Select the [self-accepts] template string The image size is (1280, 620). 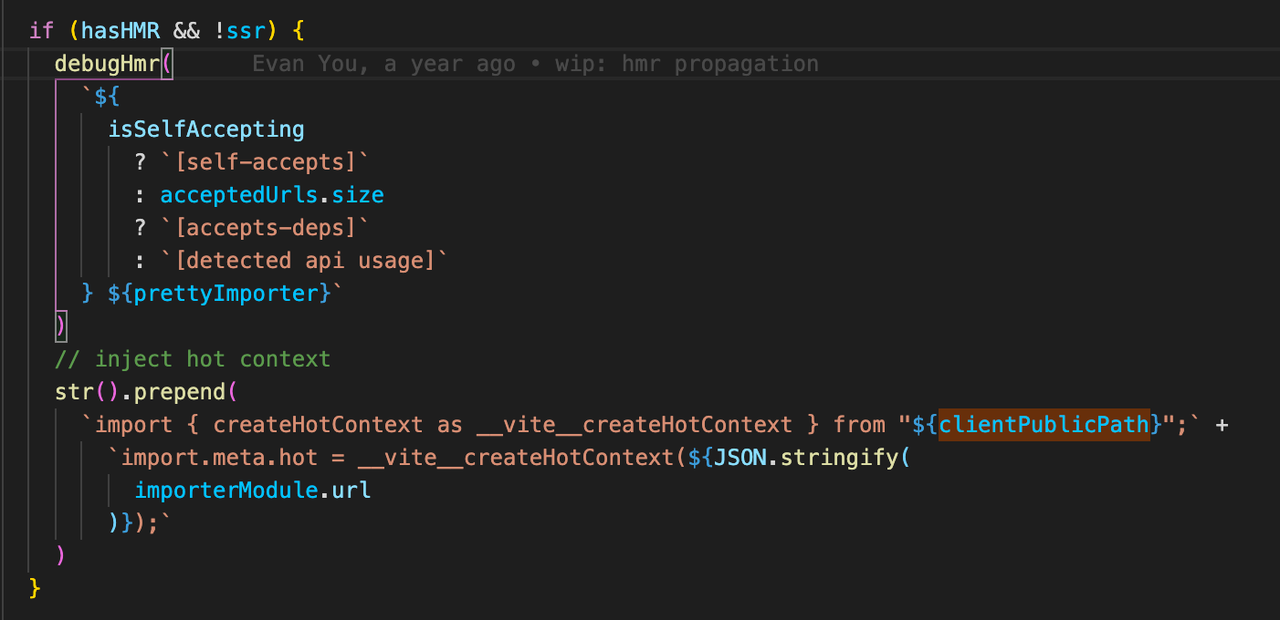(265, 162)
